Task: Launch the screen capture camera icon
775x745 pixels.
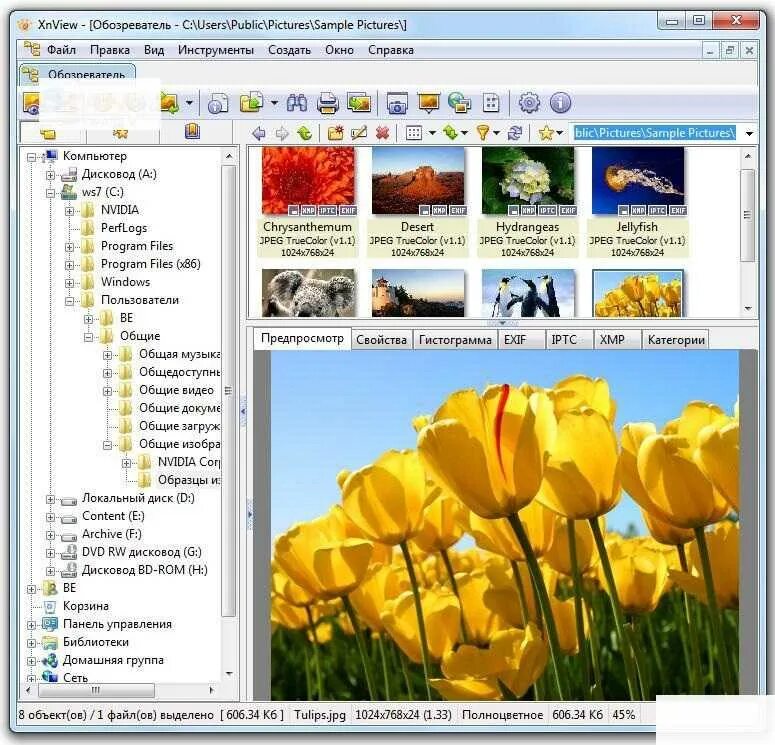Action: pos(397,103)
